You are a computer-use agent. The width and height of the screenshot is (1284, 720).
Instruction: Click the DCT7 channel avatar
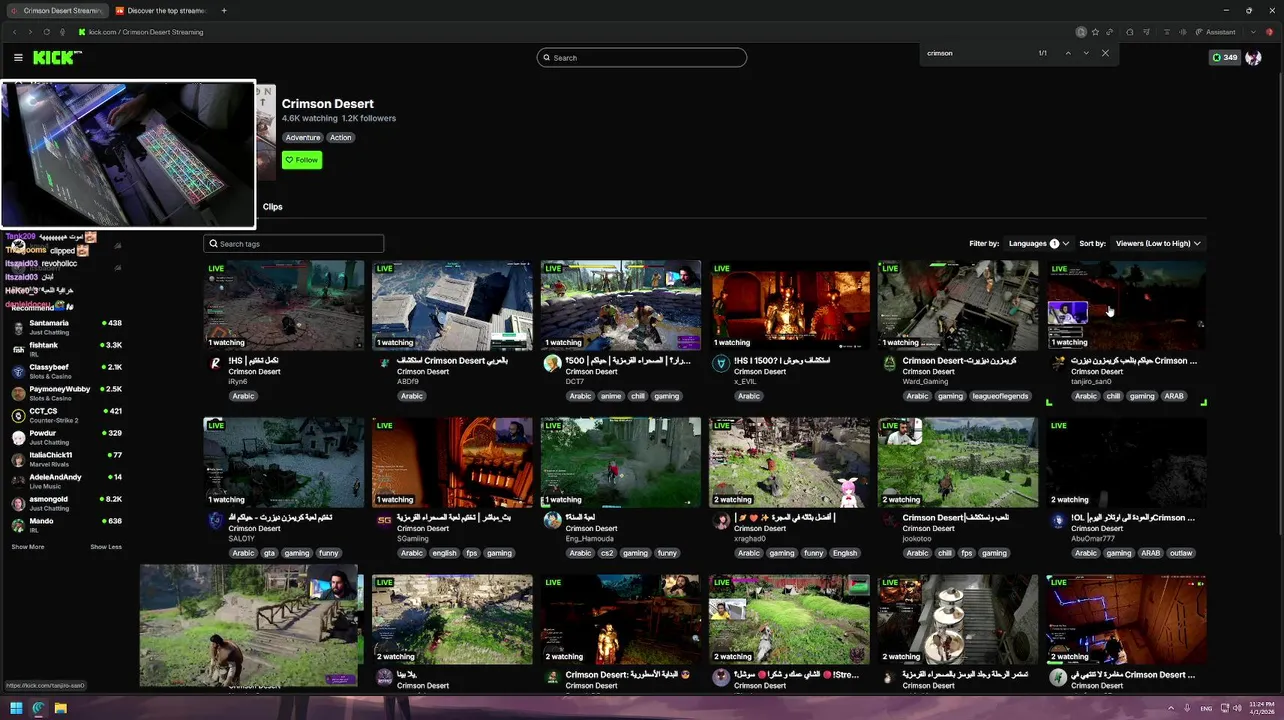coord(552,364)
